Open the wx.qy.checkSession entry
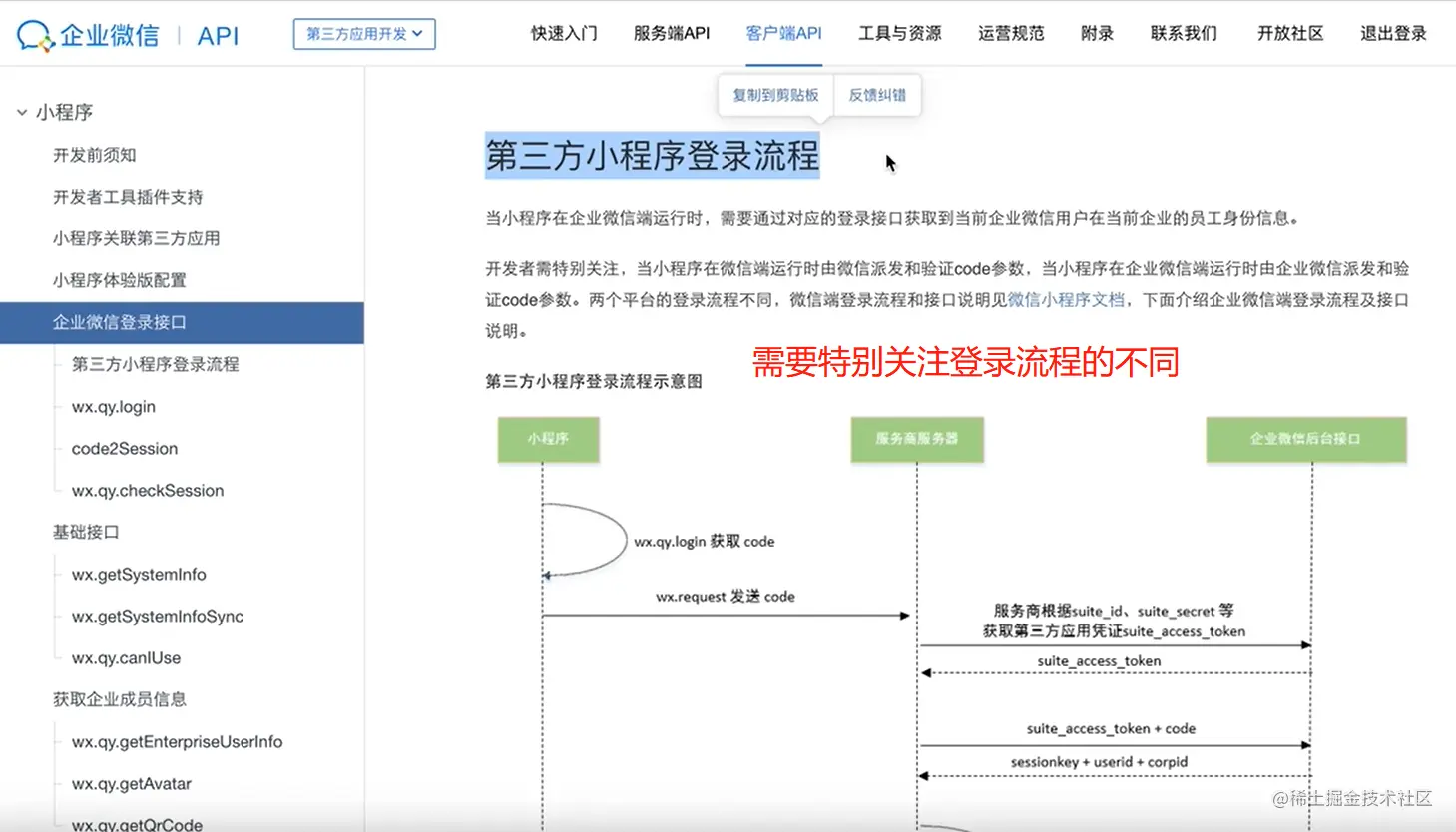 pos(148,491)
